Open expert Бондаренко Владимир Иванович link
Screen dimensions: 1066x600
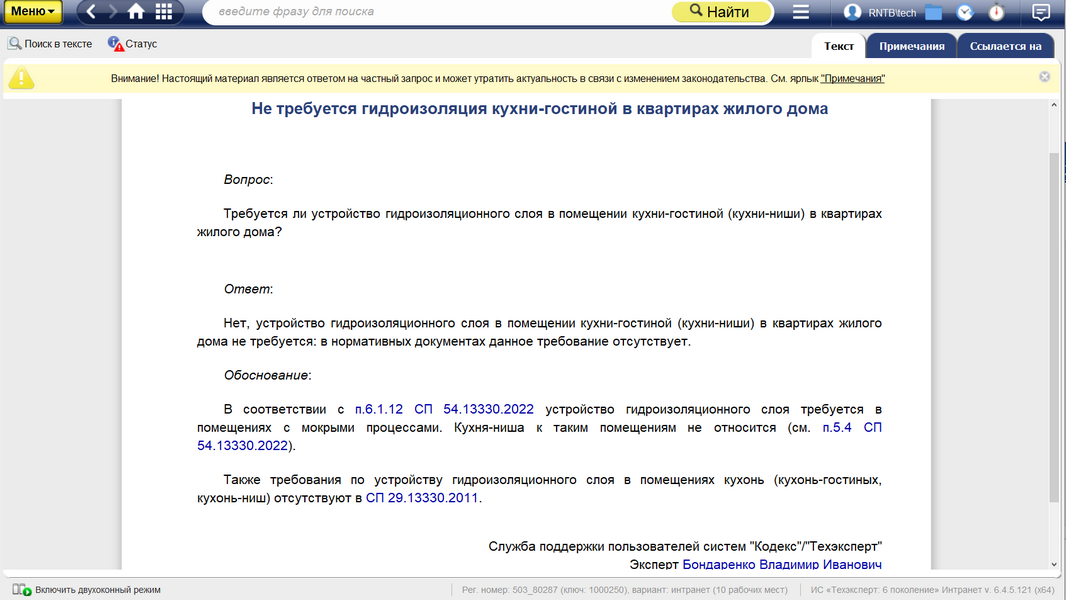782,564
